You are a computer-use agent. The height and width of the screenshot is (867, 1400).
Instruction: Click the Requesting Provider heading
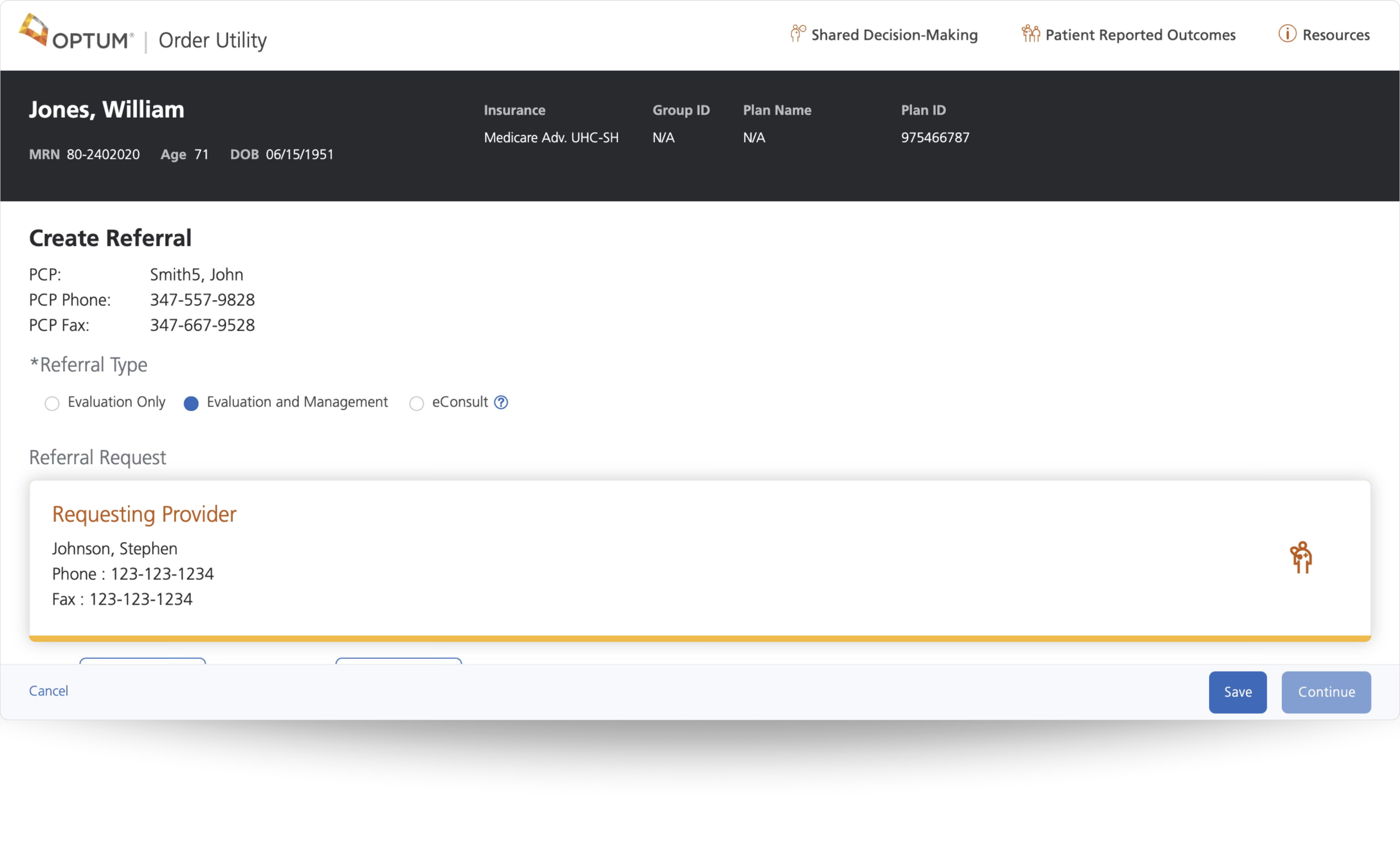click(x=144, y=514)
